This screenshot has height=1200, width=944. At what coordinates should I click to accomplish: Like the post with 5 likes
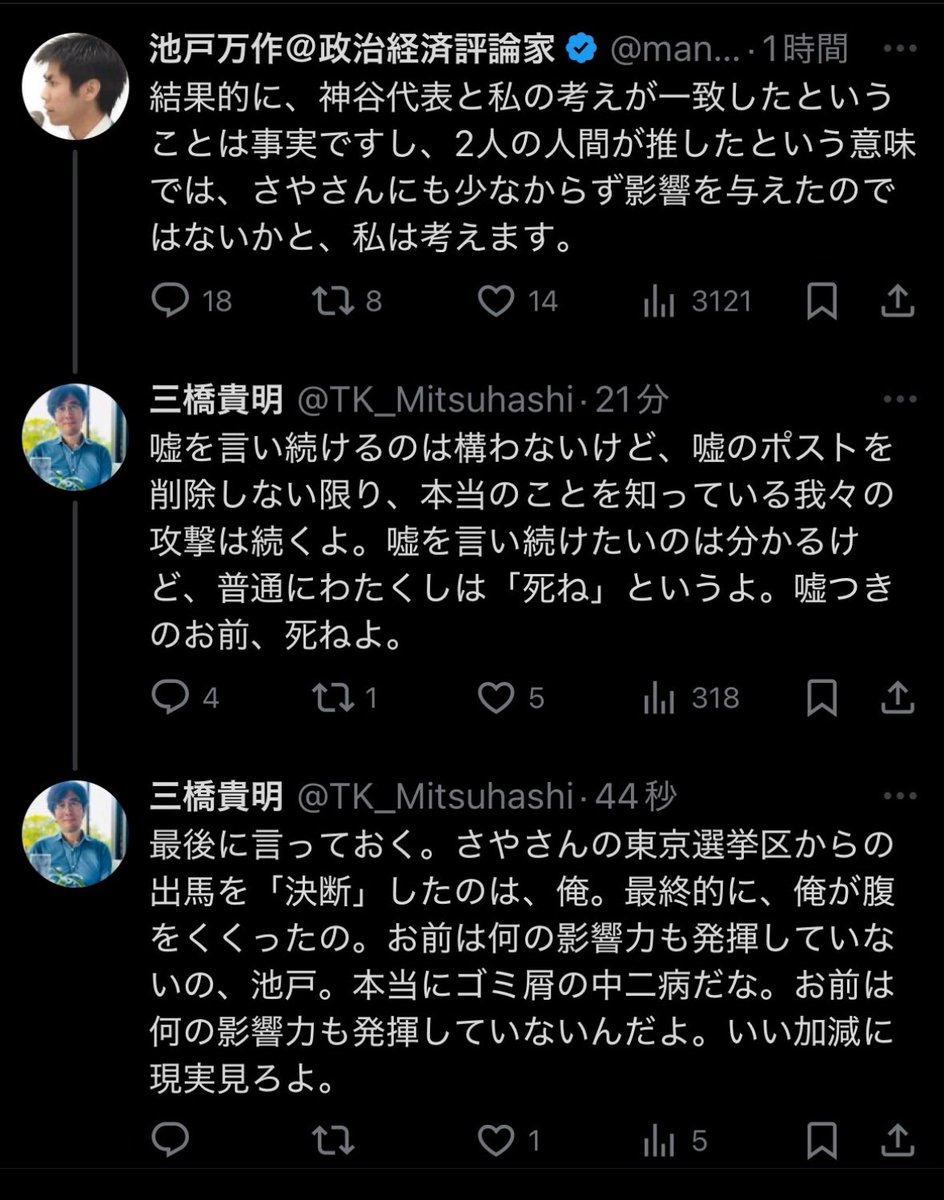tap(497, 697)
